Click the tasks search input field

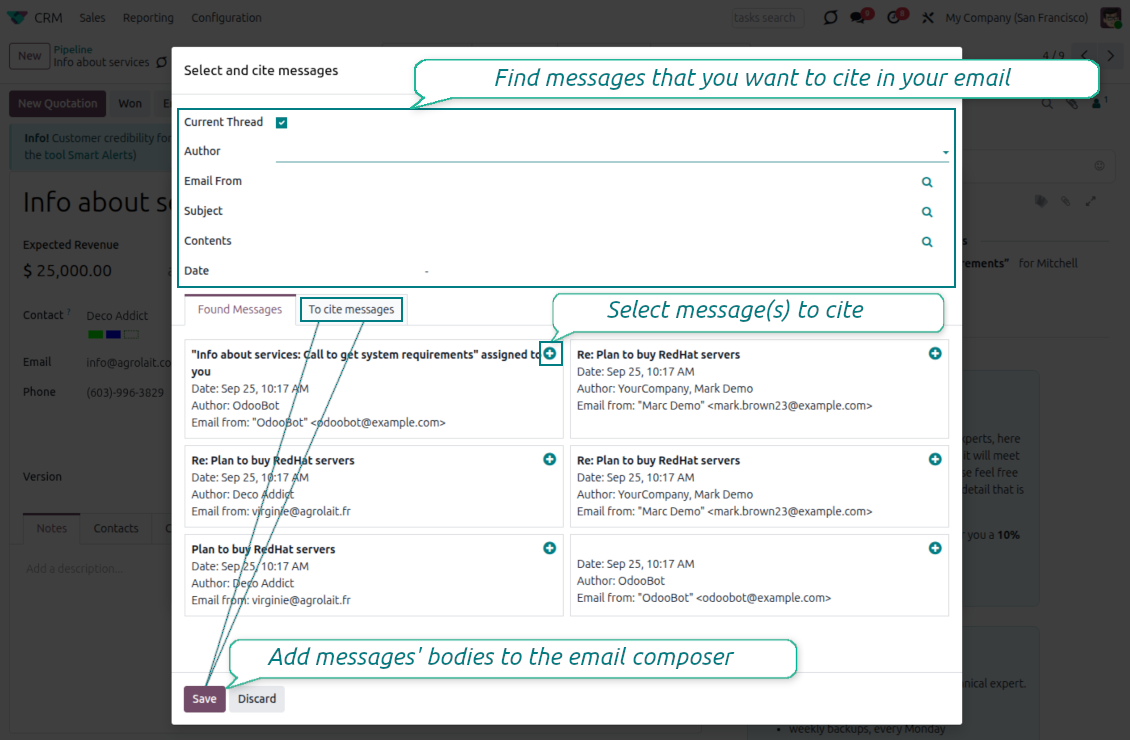(x=766, y=17)
